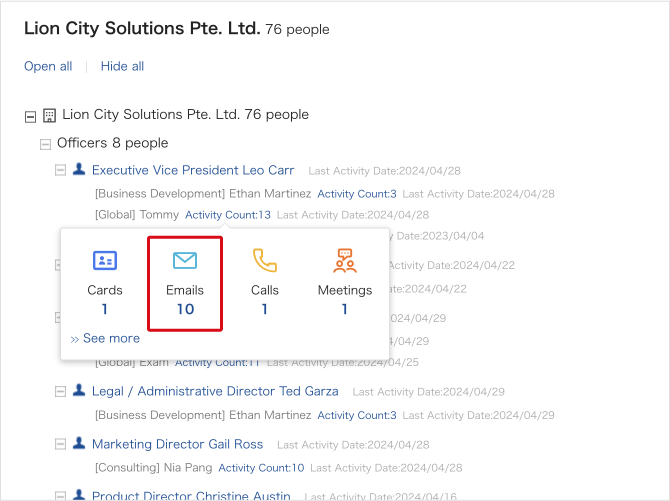Screen dimensions: 670x501
Task: Click the person icon beside Leo Carr
Action: coord(79,170)
